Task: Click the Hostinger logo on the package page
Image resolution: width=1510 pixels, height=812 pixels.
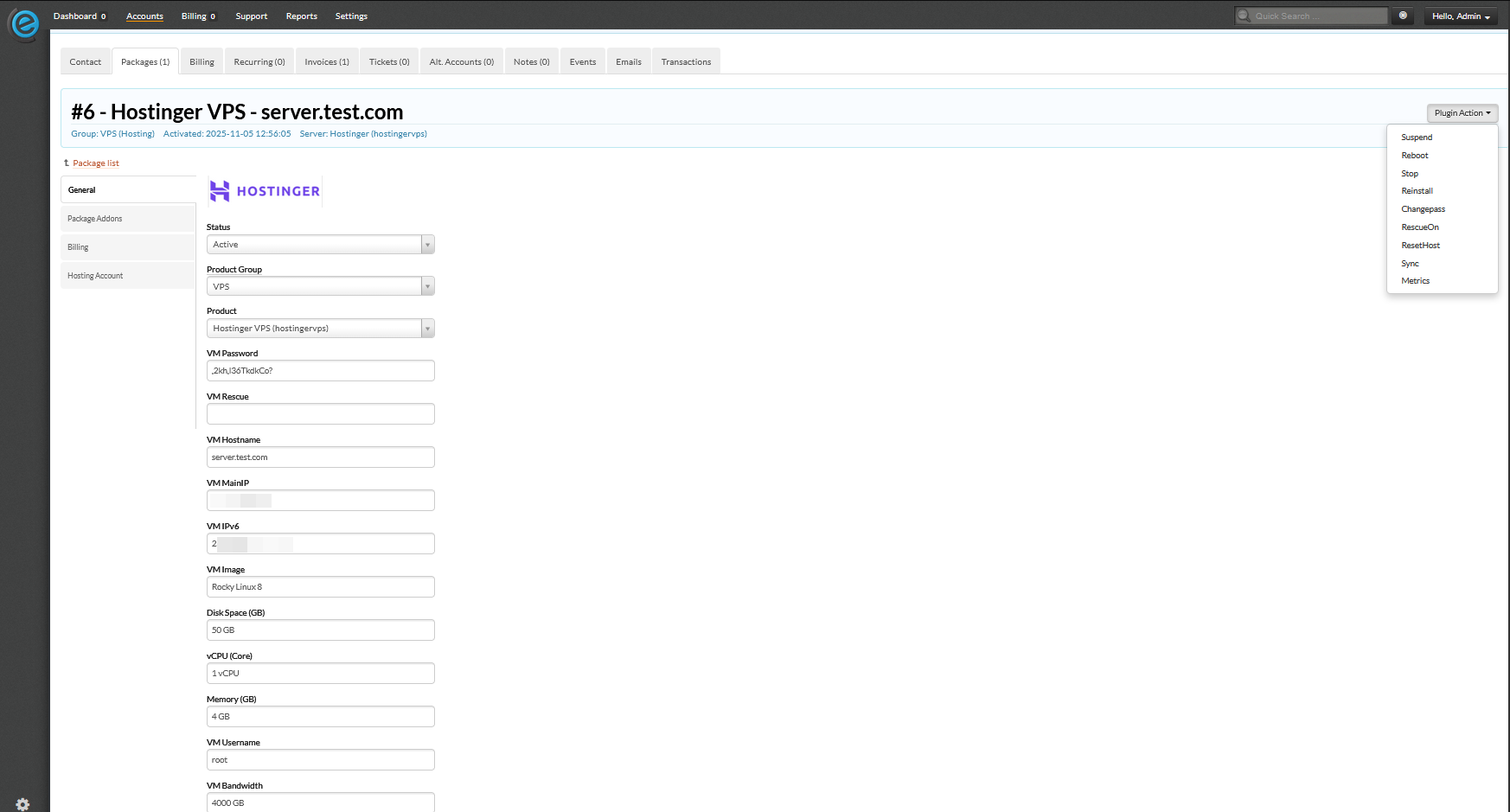Action: click(263, 190)
